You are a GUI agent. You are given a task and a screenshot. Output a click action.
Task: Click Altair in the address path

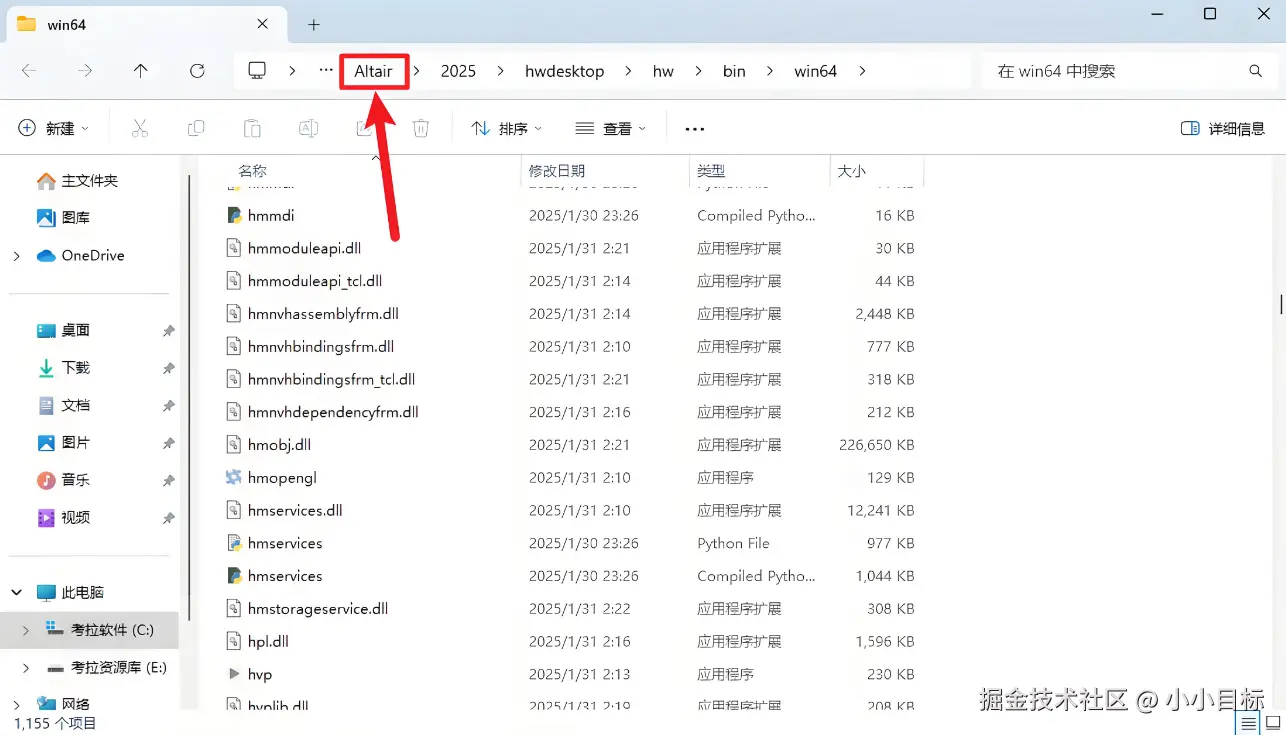[374, 71]
